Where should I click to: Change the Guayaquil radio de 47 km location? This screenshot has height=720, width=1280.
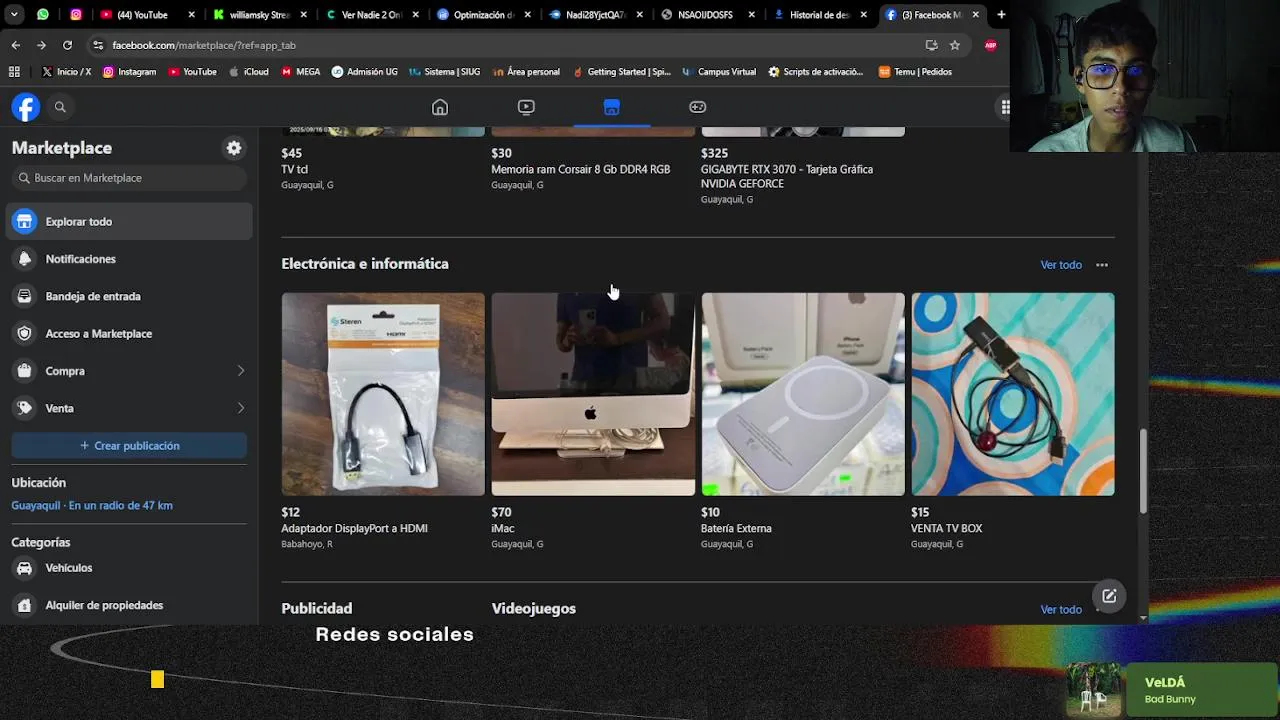(x=92, y=506)
